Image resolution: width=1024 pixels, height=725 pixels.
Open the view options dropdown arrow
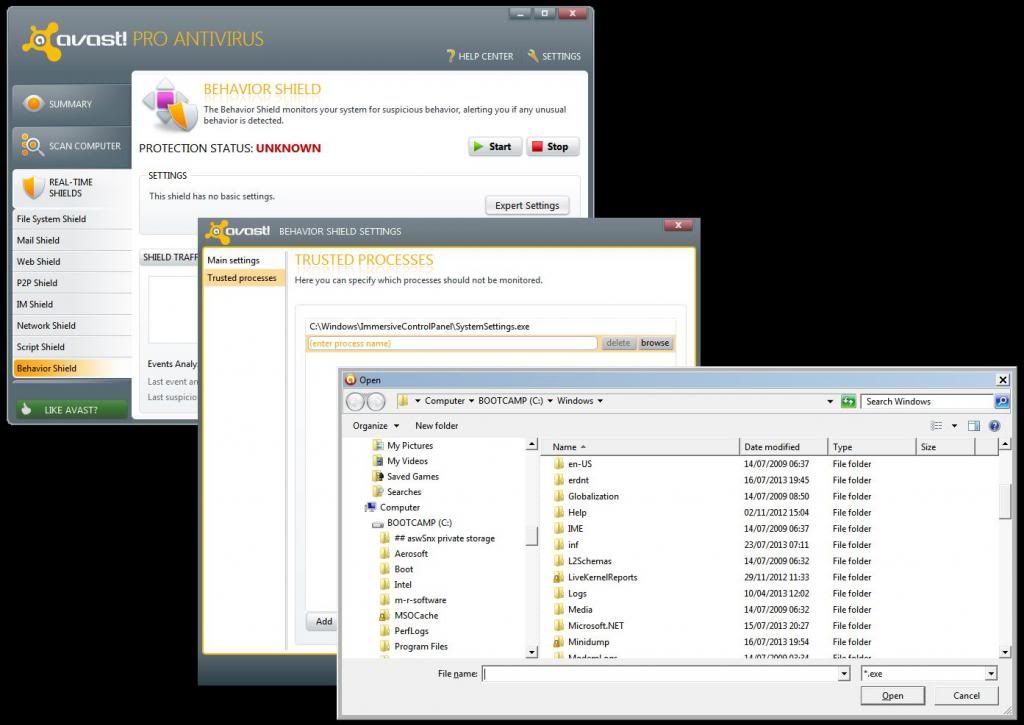pos(954,426)
